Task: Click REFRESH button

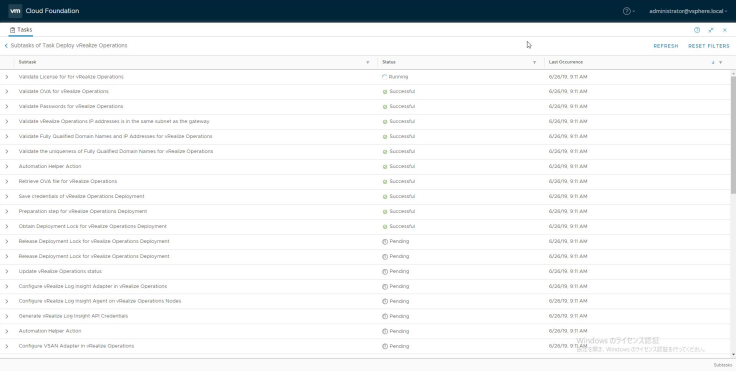Action: tap(666, 46)
